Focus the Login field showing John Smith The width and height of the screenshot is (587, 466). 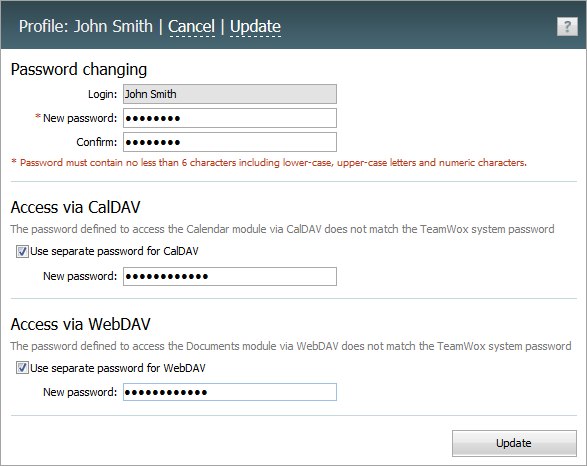[230, 94]
